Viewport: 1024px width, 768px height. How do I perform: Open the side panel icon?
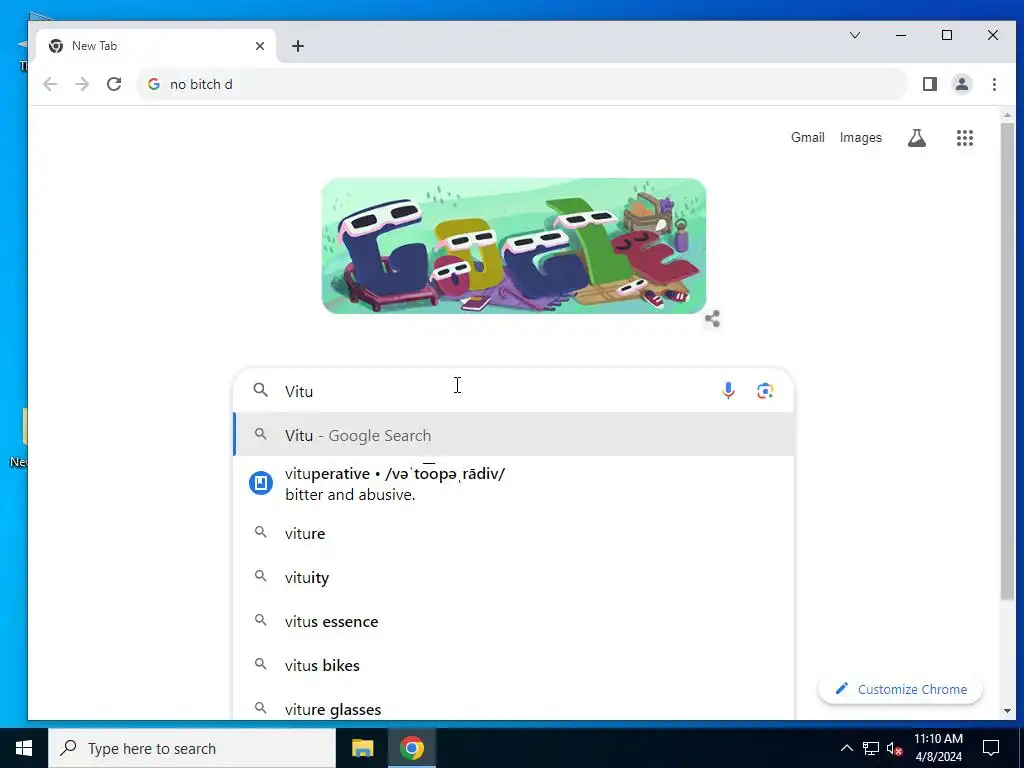[929, 84]
